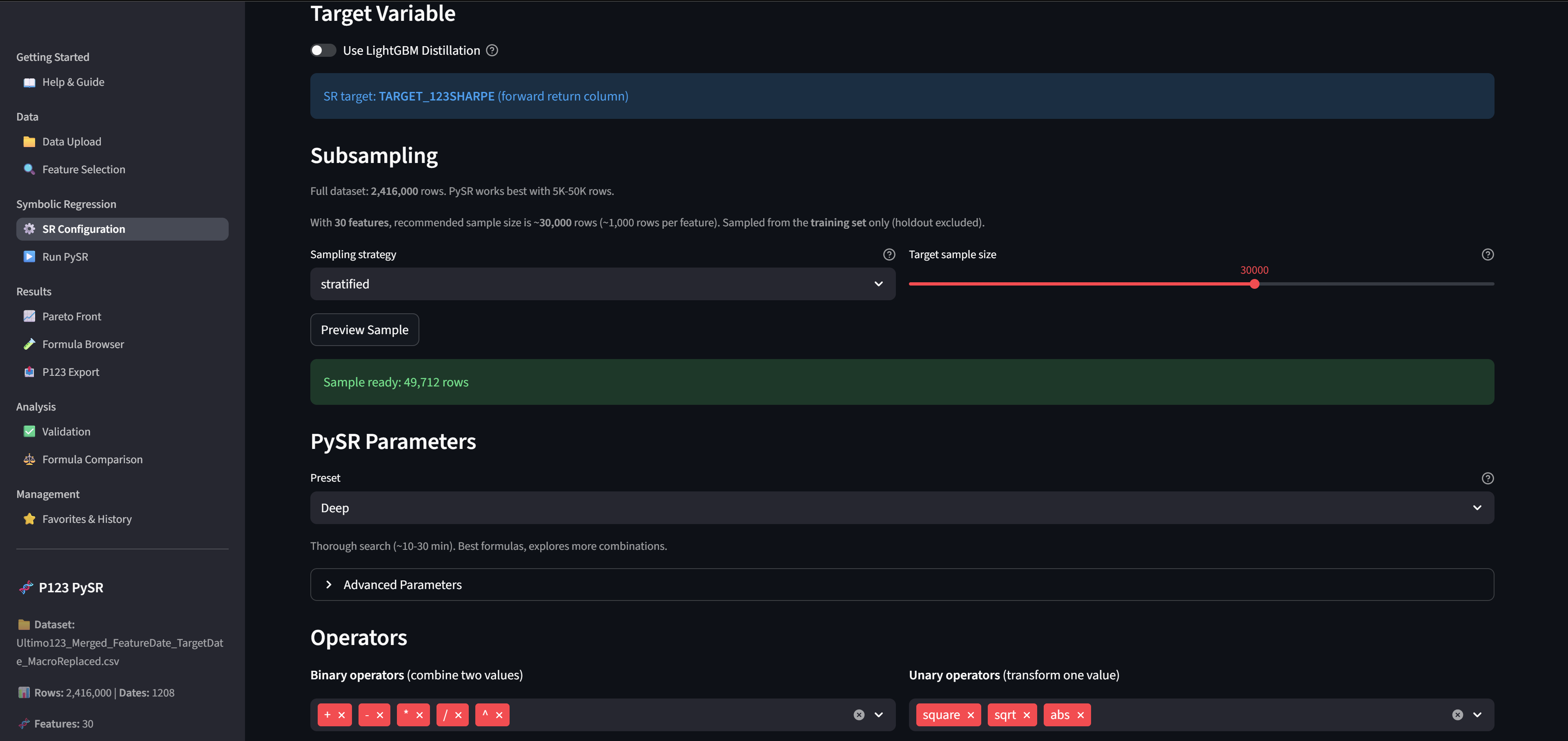Enable Use LightGBM Distillation toggle

coord(323,51)
